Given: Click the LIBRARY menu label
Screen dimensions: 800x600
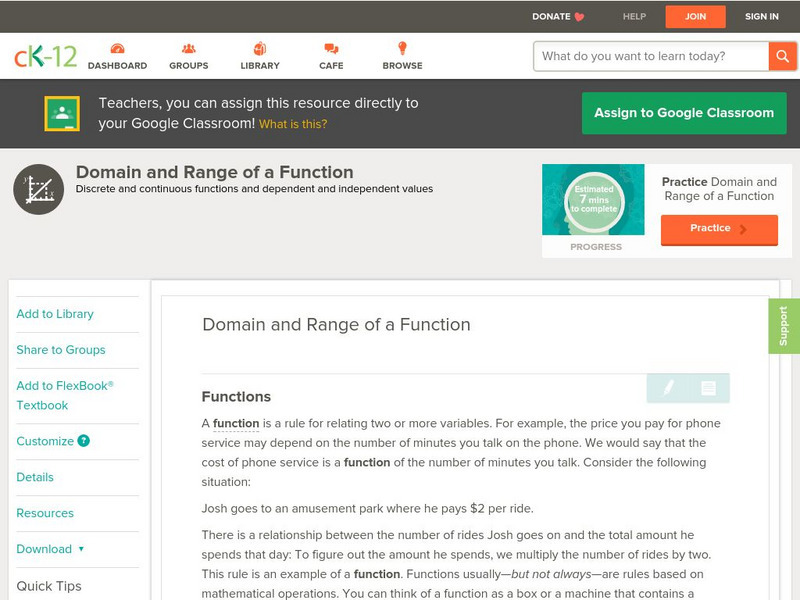Looking at the screenshot, I should pyautogui.click(x=260, y=66).
